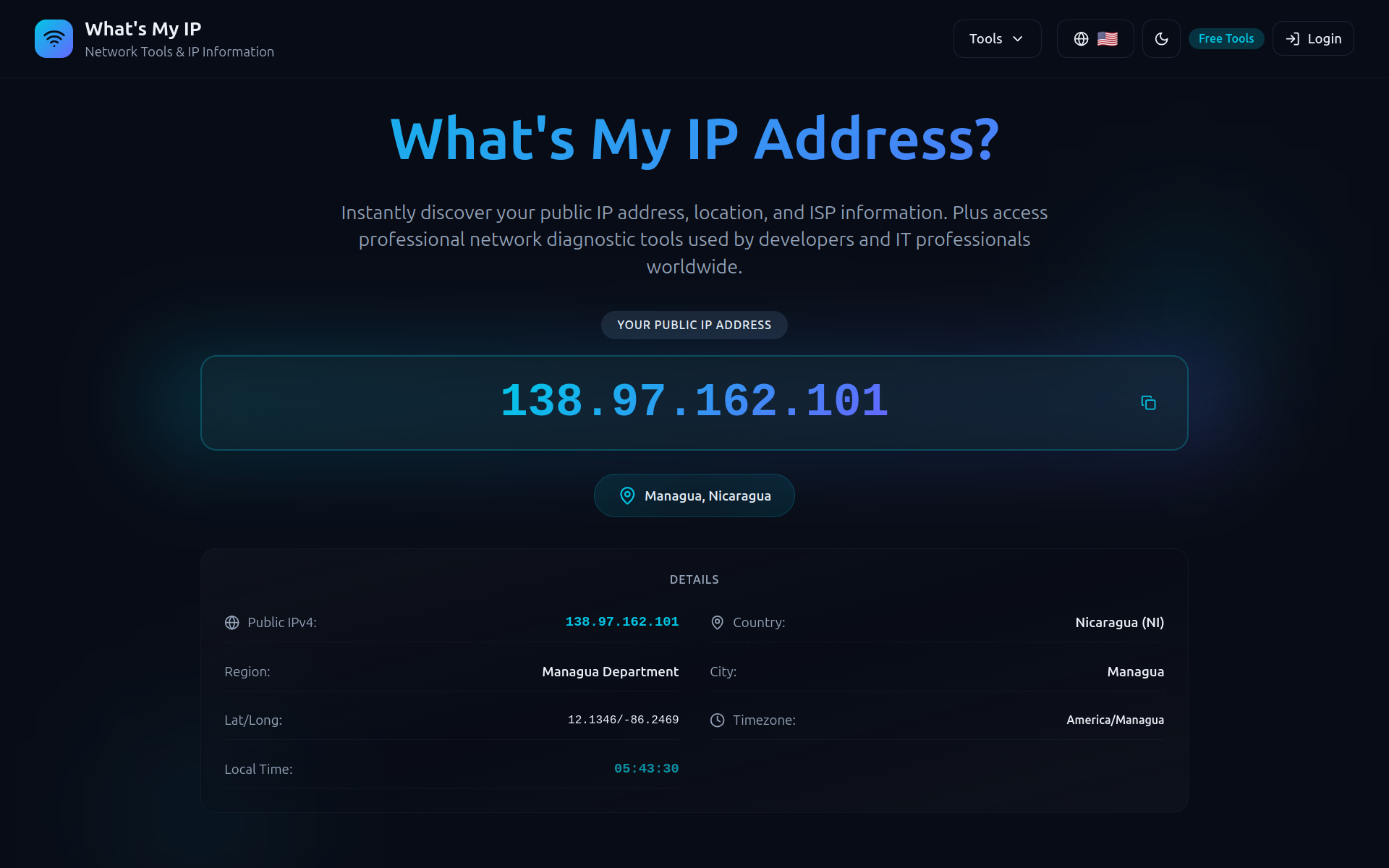Toggle dark mode with the moon icon
Screen dimensions: 1389x868
pos(1161,39)
